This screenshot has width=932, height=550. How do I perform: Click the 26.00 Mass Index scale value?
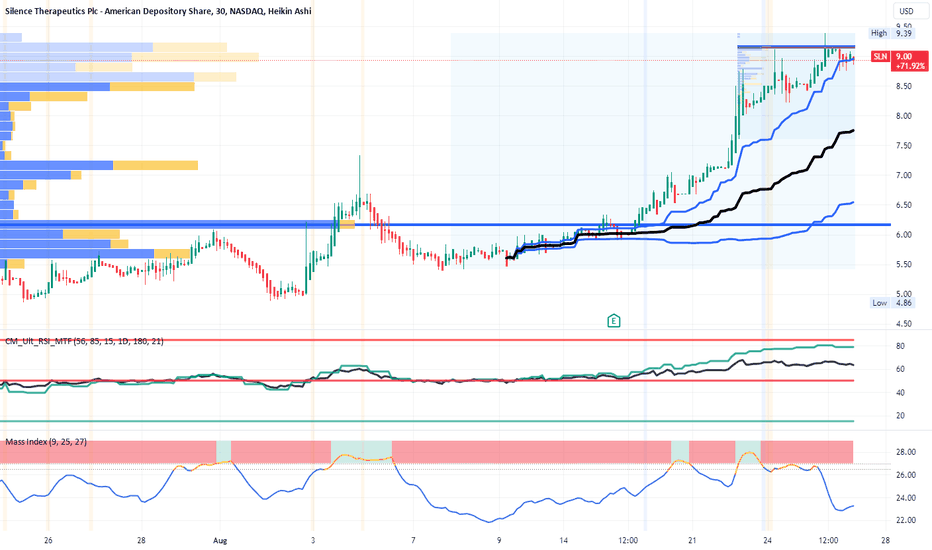point(906,475)
